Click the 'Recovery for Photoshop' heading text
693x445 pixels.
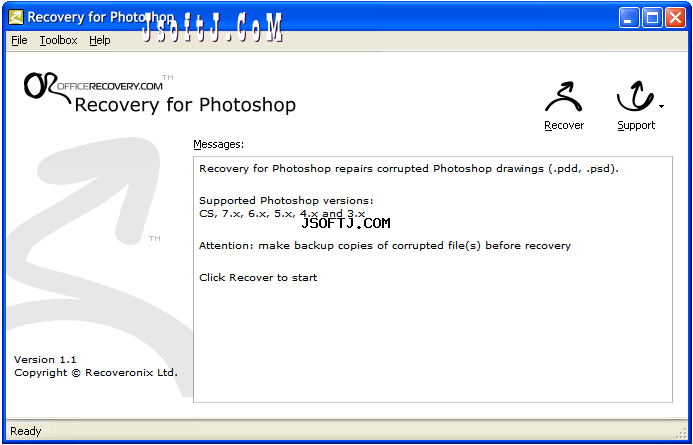(185, 105)
